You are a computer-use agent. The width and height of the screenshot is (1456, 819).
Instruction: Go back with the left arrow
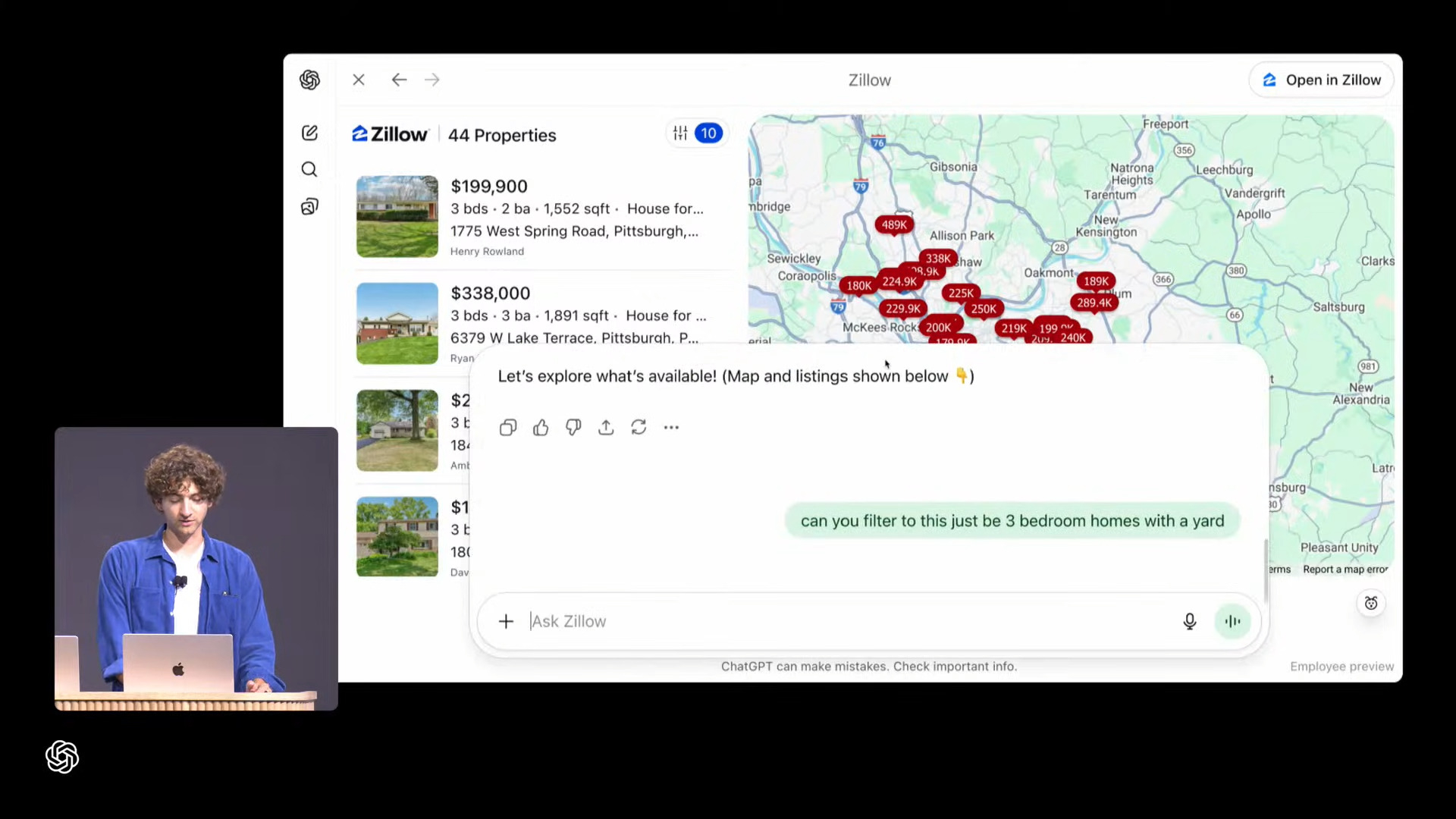click(399, 80)
